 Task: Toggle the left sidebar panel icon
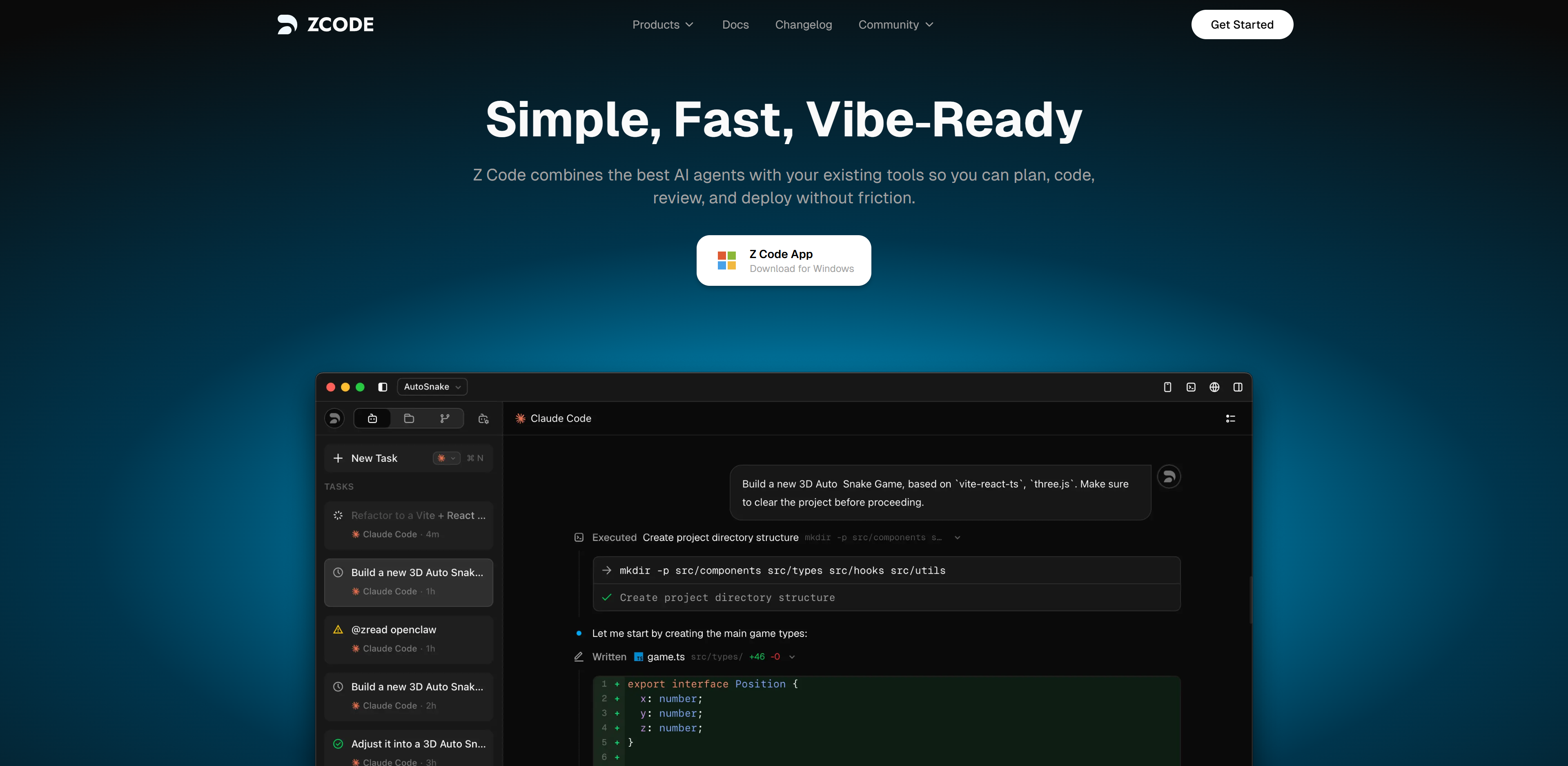coord(382,387)
